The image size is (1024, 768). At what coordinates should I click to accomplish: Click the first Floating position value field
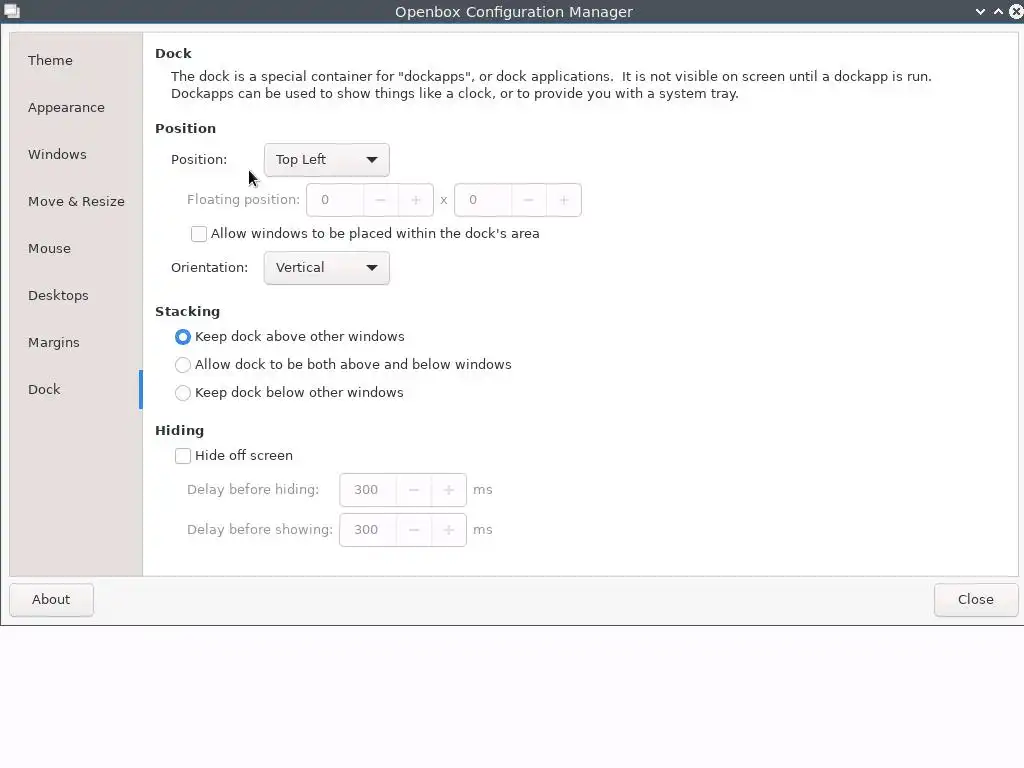pyautogui.click(x=335, y=200)
